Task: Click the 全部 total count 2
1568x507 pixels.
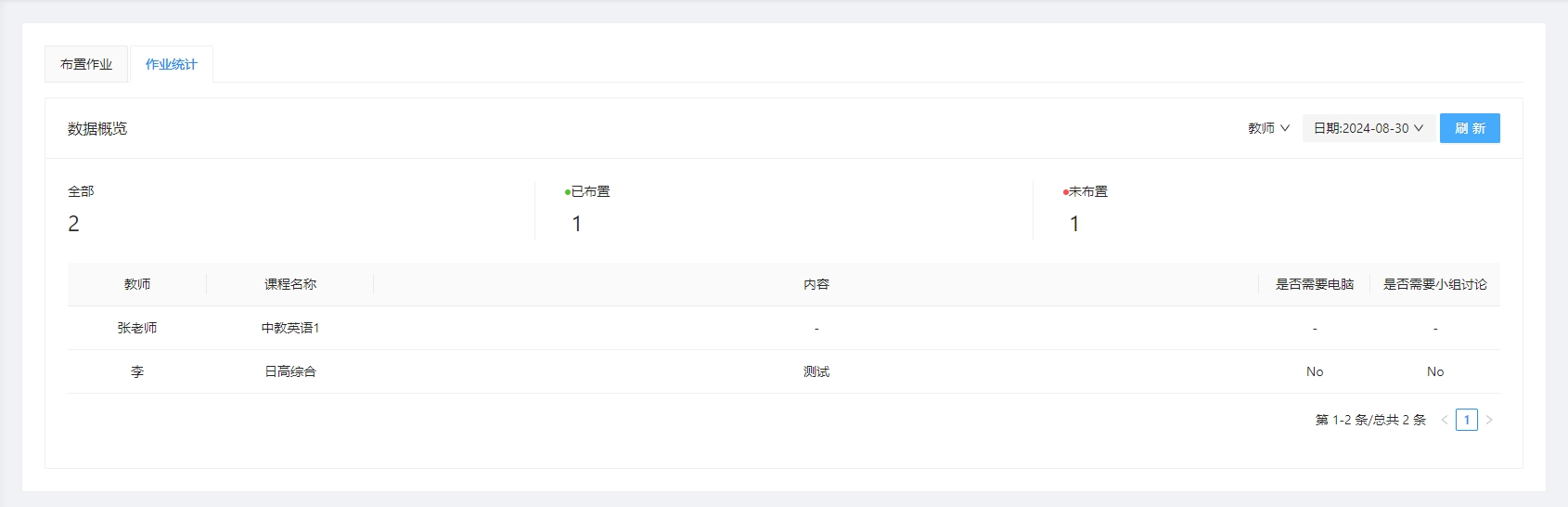Action: pos(74,224)
